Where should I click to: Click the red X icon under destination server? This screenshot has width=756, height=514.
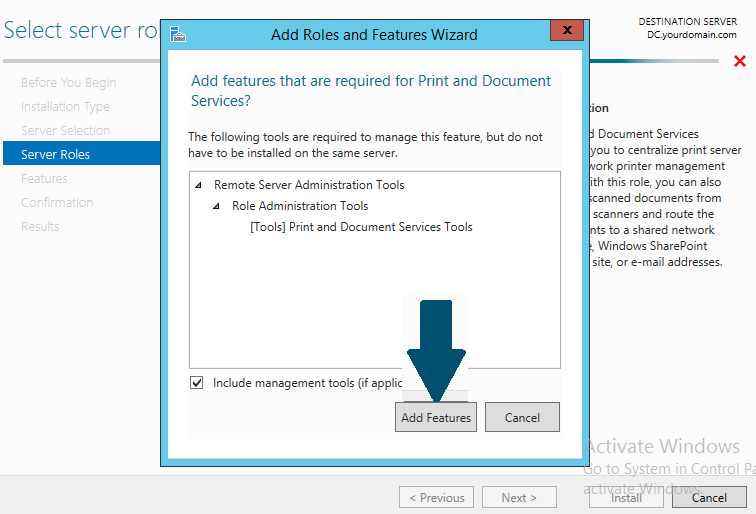coord(740,61)
